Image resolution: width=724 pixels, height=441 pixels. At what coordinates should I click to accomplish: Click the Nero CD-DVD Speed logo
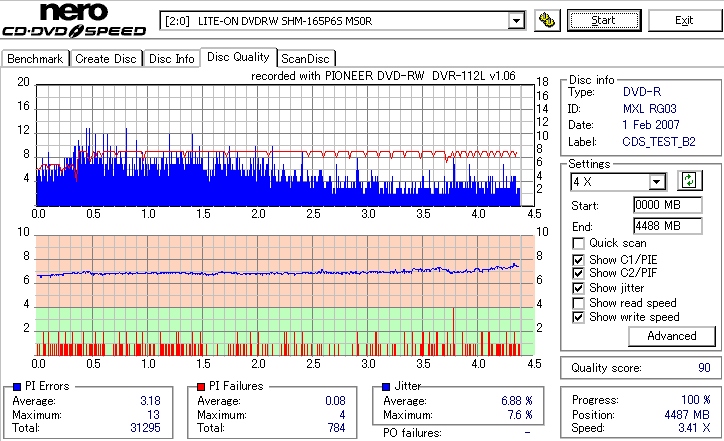[74, 19]
